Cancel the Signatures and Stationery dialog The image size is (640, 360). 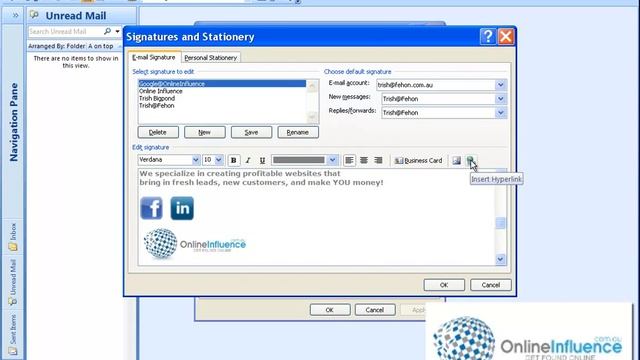tap(491, 285)
